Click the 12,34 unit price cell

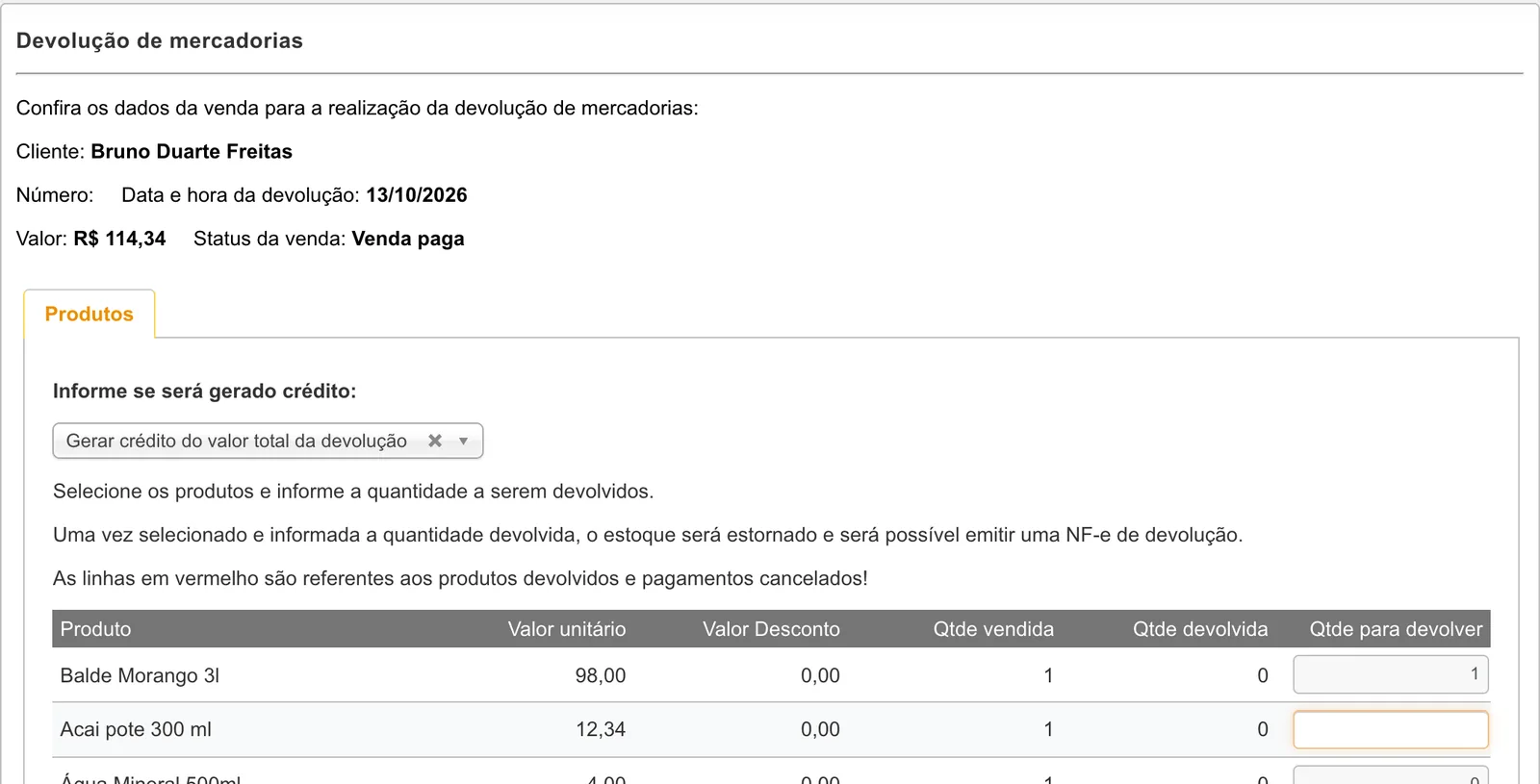tap(601, 729)
